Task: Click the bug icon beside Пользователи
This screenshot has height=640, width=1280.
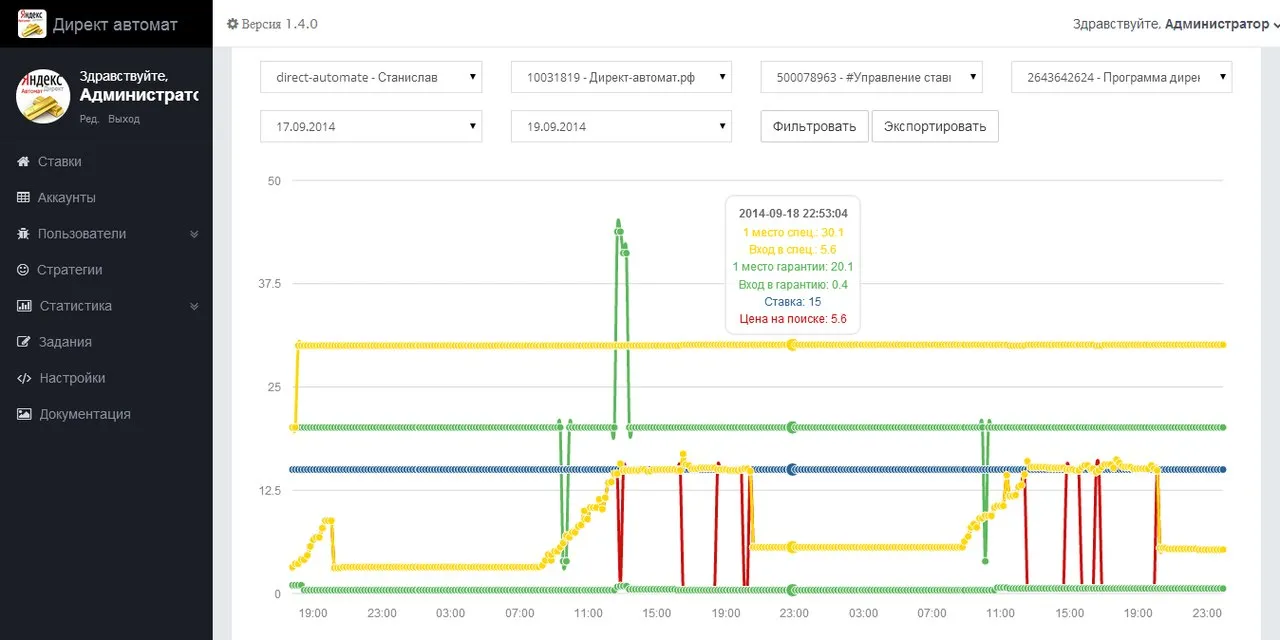Action: pyautogui.click(x=23, y=234)
